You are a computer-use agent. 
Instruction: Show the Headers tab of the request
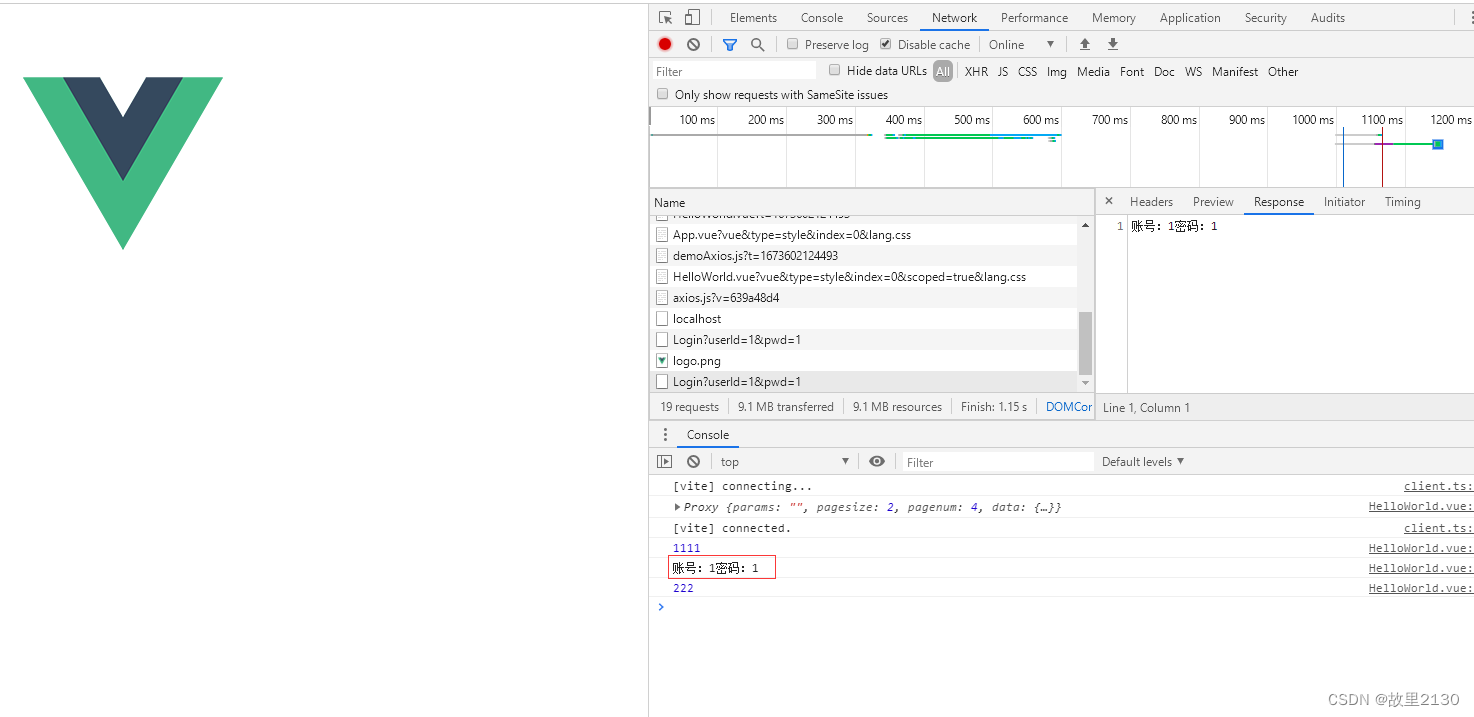1151,201
